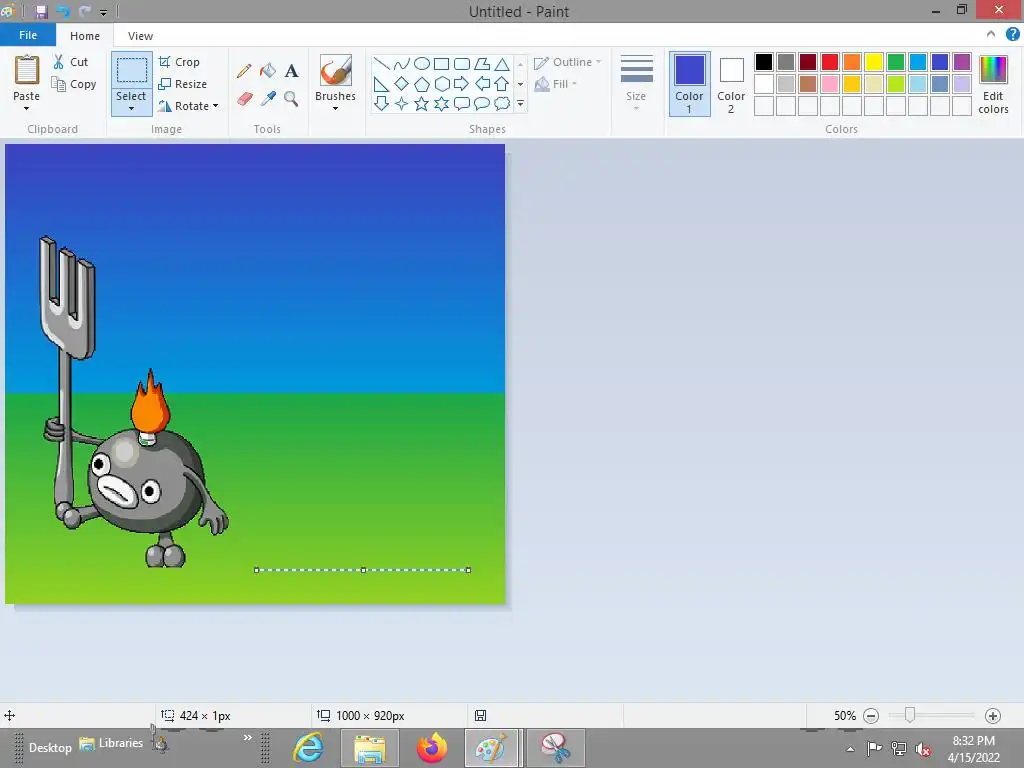Open the shape Outline dropdown
Viewport: 1024px width, 768px height.
pyautogui.click(x=567, y=62)
